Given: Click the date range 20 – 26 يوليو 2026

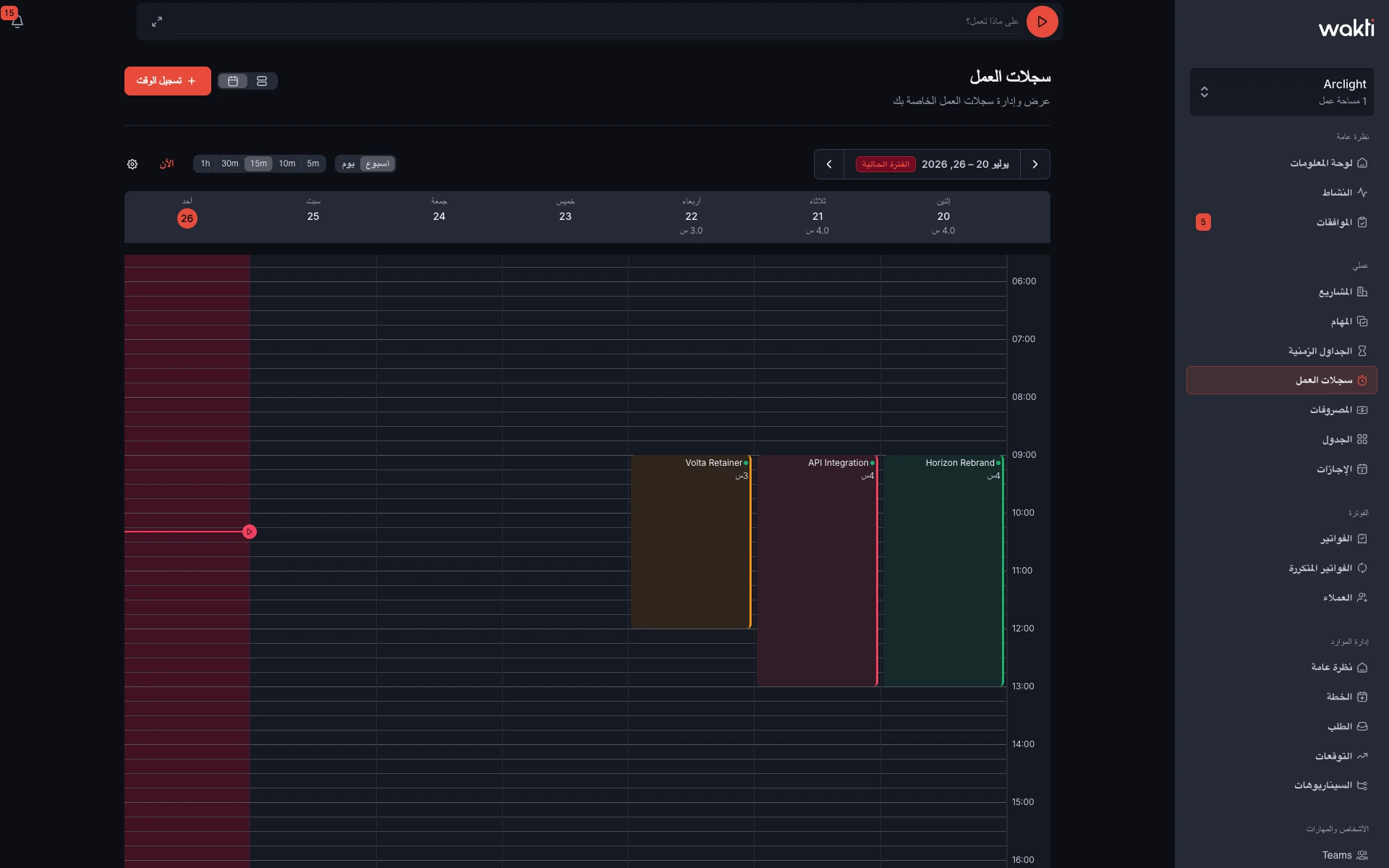Looking at the screenshot, I should click(x=965, y=164).
